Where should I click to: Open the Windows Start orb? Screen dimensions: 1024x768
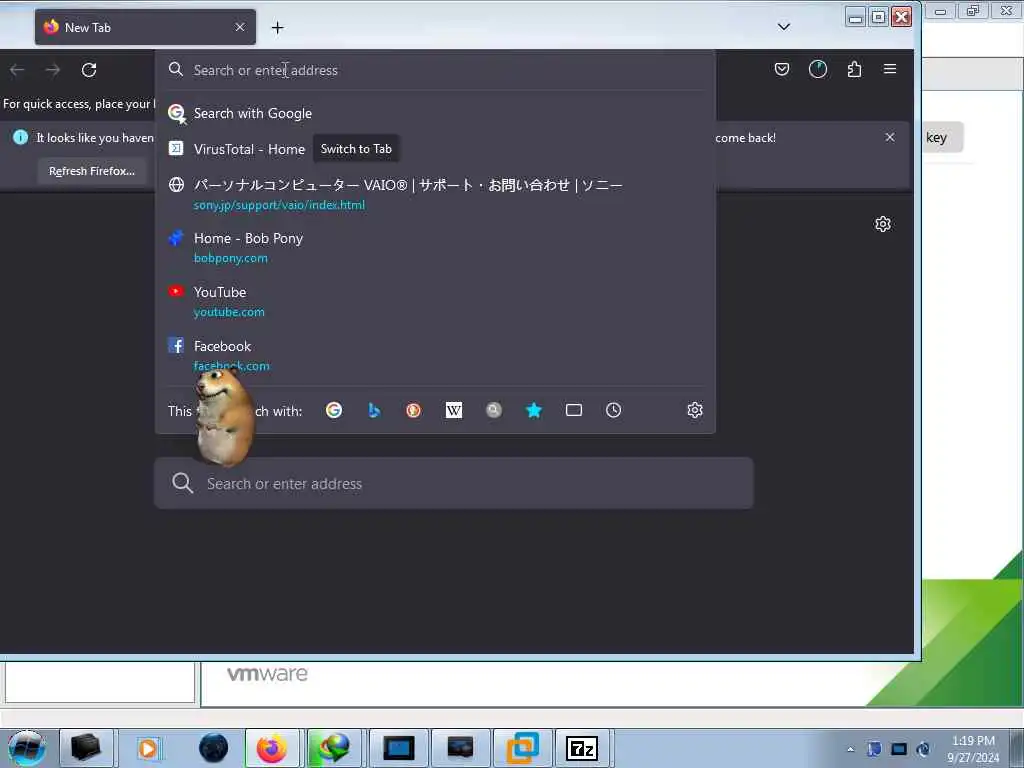26,748
